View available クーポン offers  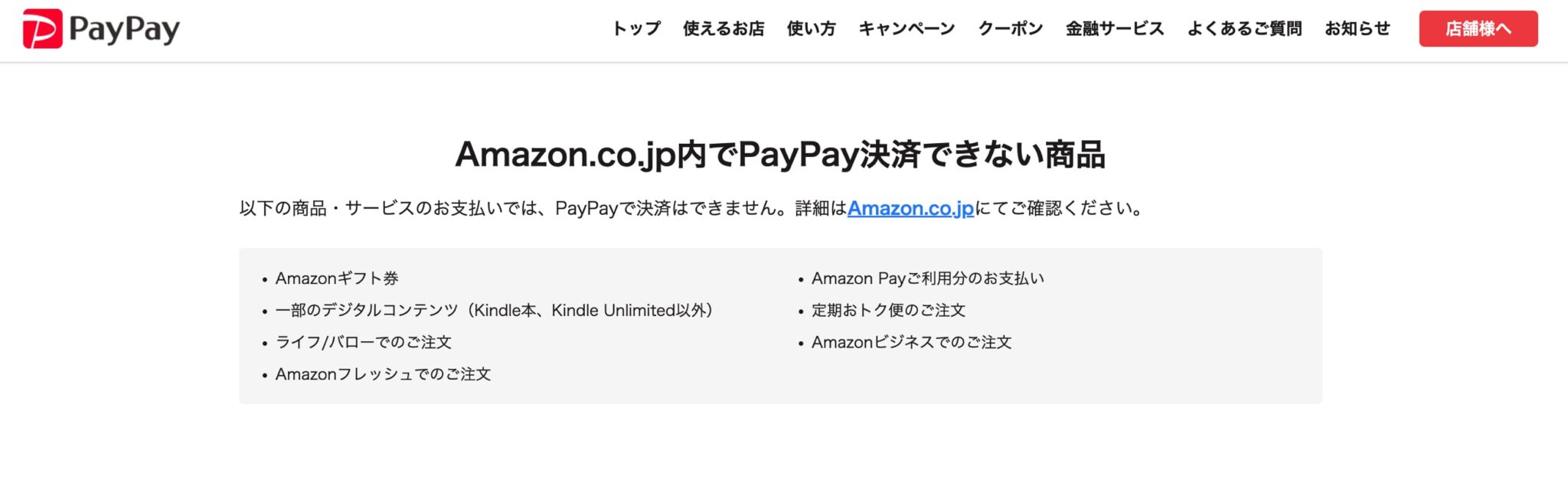pos(1011,28)
